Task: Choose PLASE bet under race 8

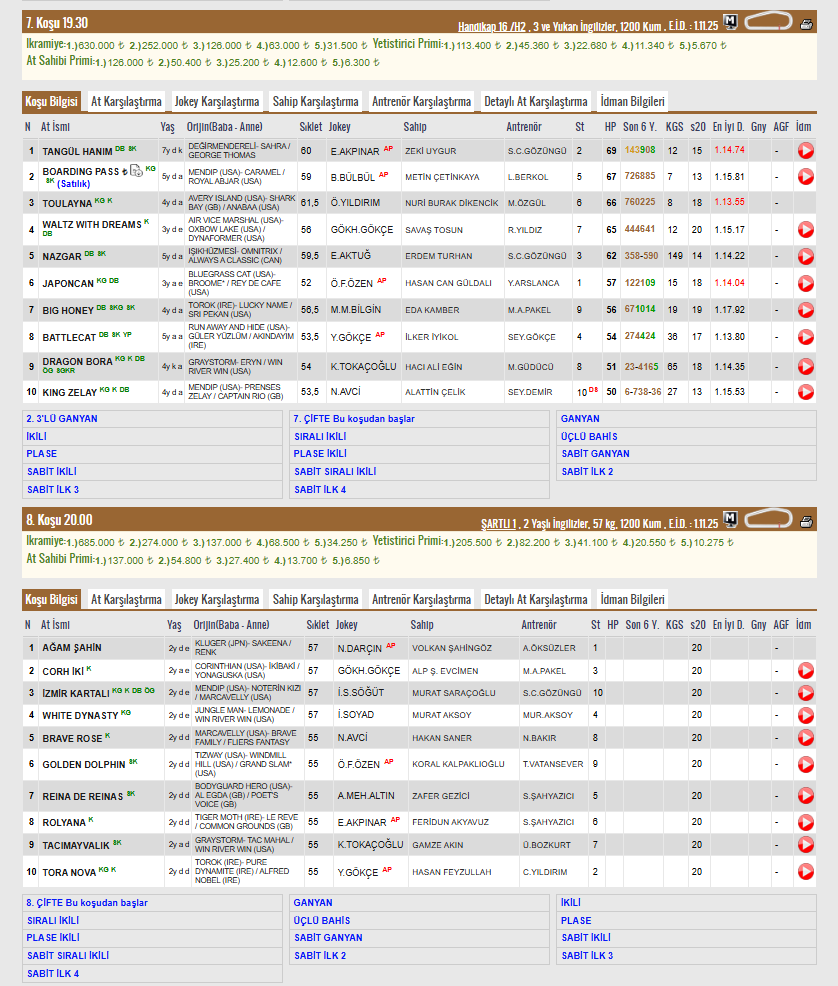Action: tap(576, 921)
